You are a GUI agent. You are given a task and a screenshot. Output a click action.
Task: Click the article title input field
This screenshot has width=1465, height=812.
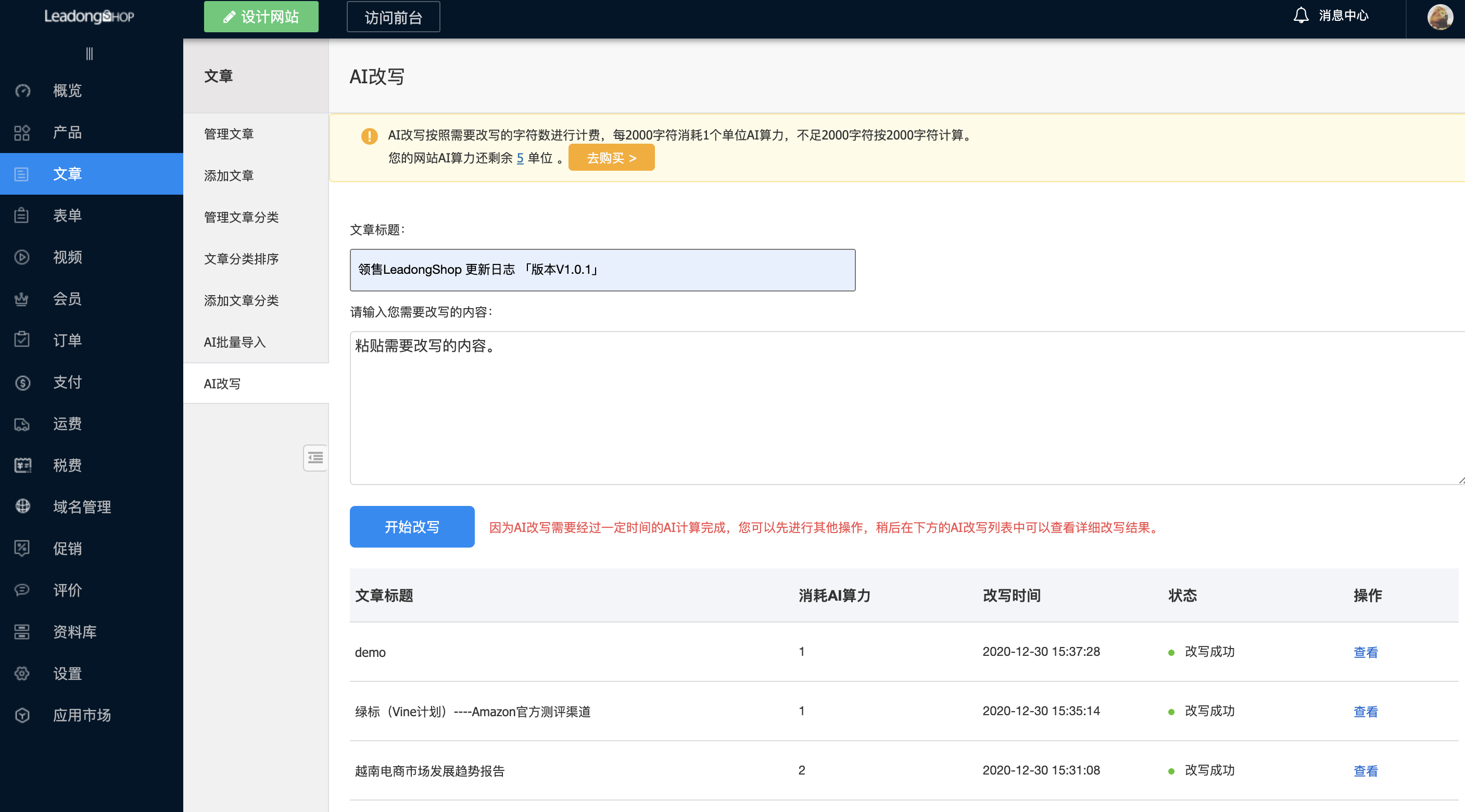pyautogui.click(x=602, y=270)
